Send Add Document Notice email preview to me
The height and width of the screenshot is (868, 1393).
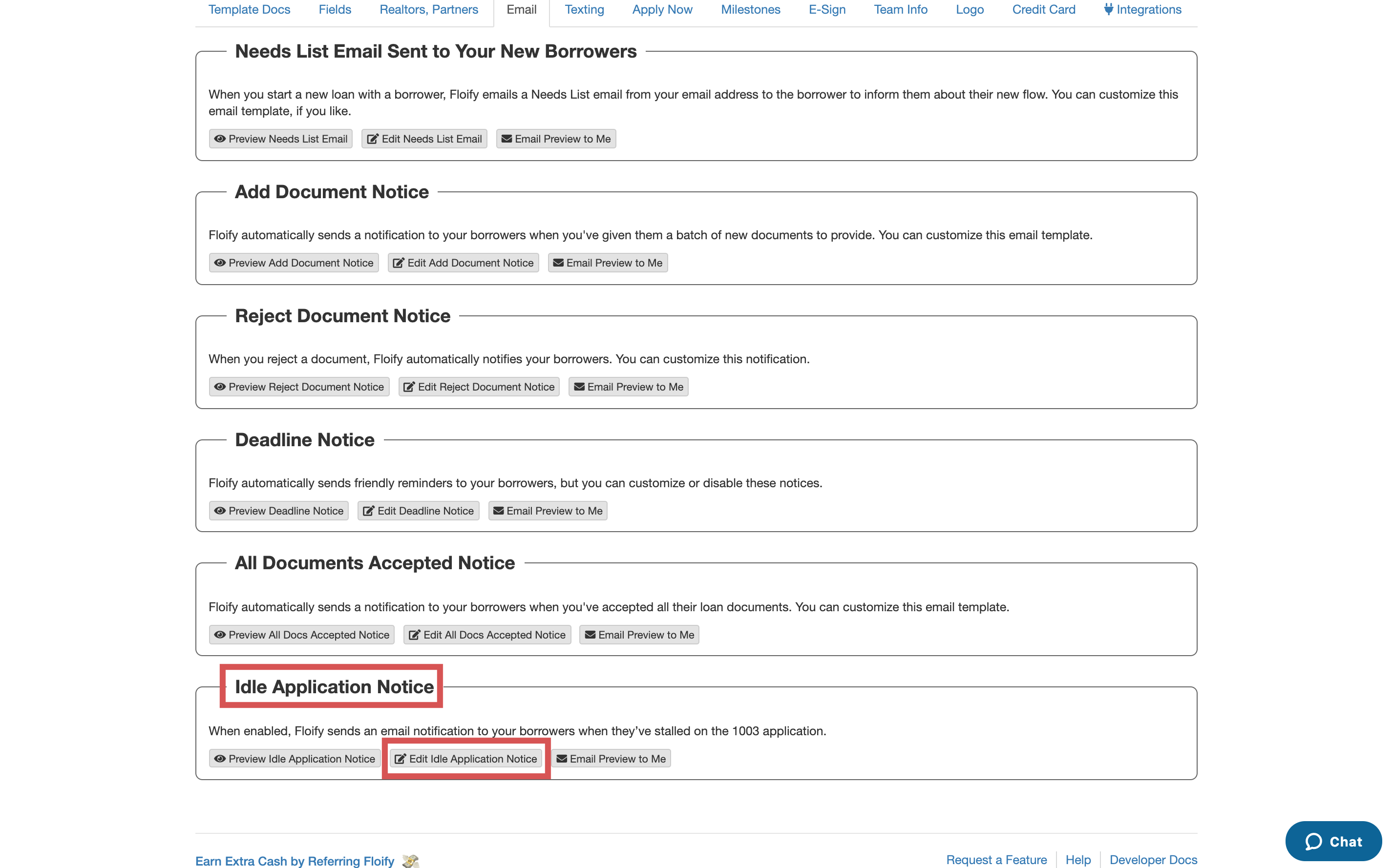[608, 263]
